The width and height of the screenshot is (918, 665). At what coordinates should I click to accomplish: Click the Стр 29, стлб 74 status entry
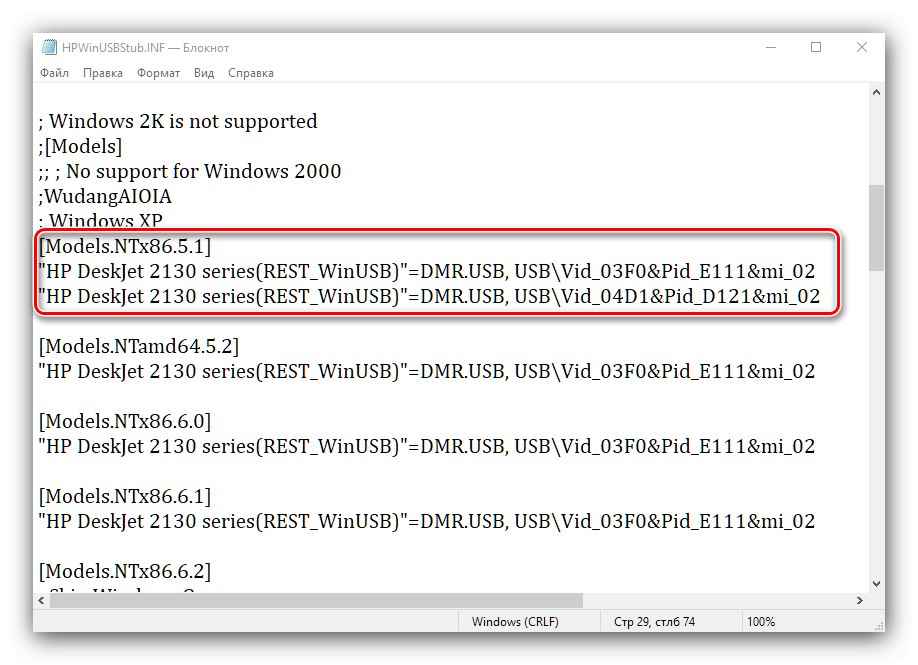654,622
